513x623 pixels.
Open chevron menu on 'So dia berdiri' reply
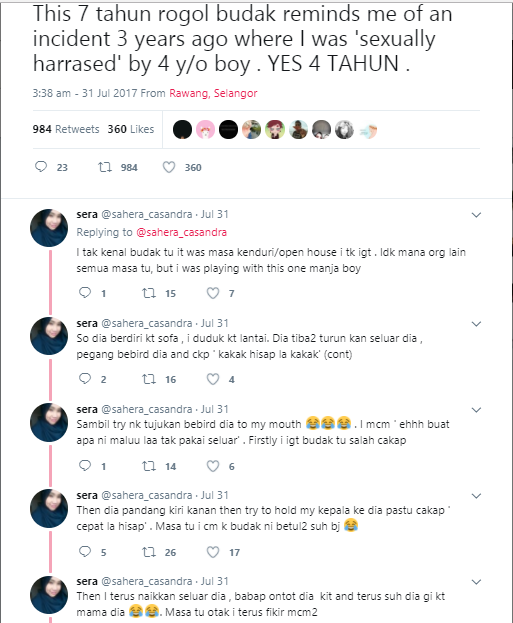476,324
